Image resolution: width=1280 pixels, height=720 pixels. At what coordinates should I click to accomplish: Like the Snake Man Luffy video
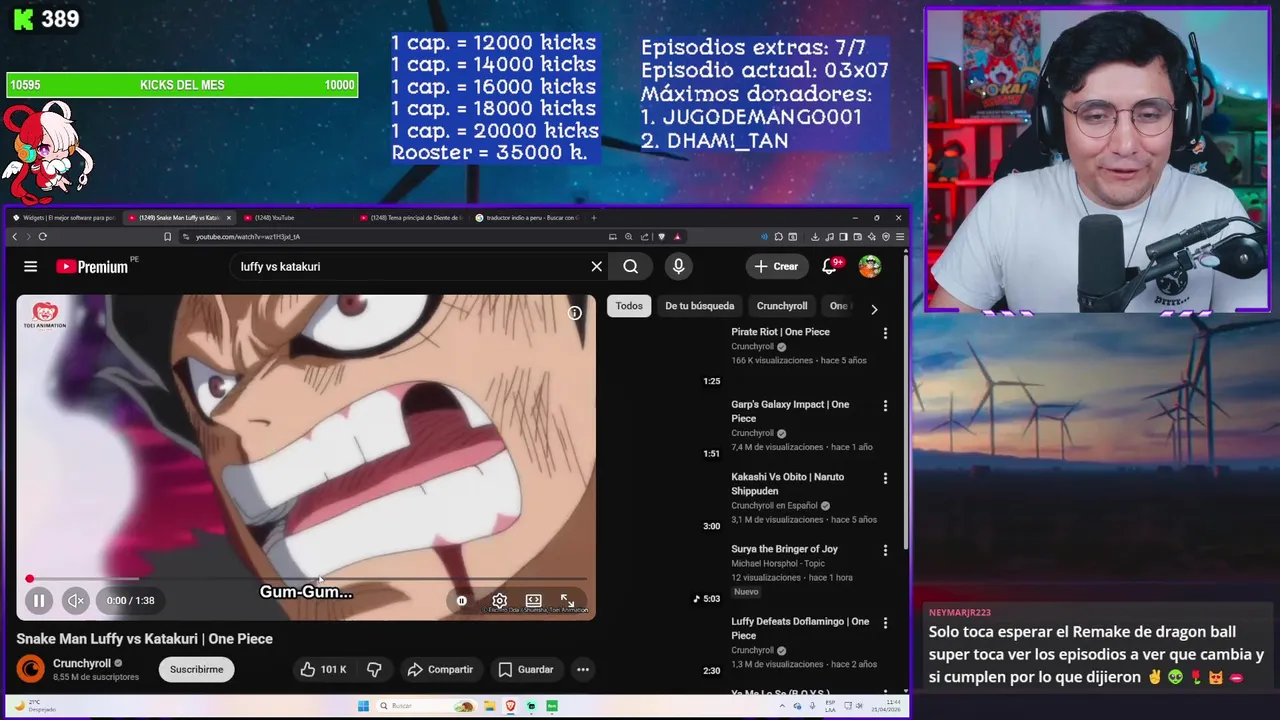click(x=323, y=669)
